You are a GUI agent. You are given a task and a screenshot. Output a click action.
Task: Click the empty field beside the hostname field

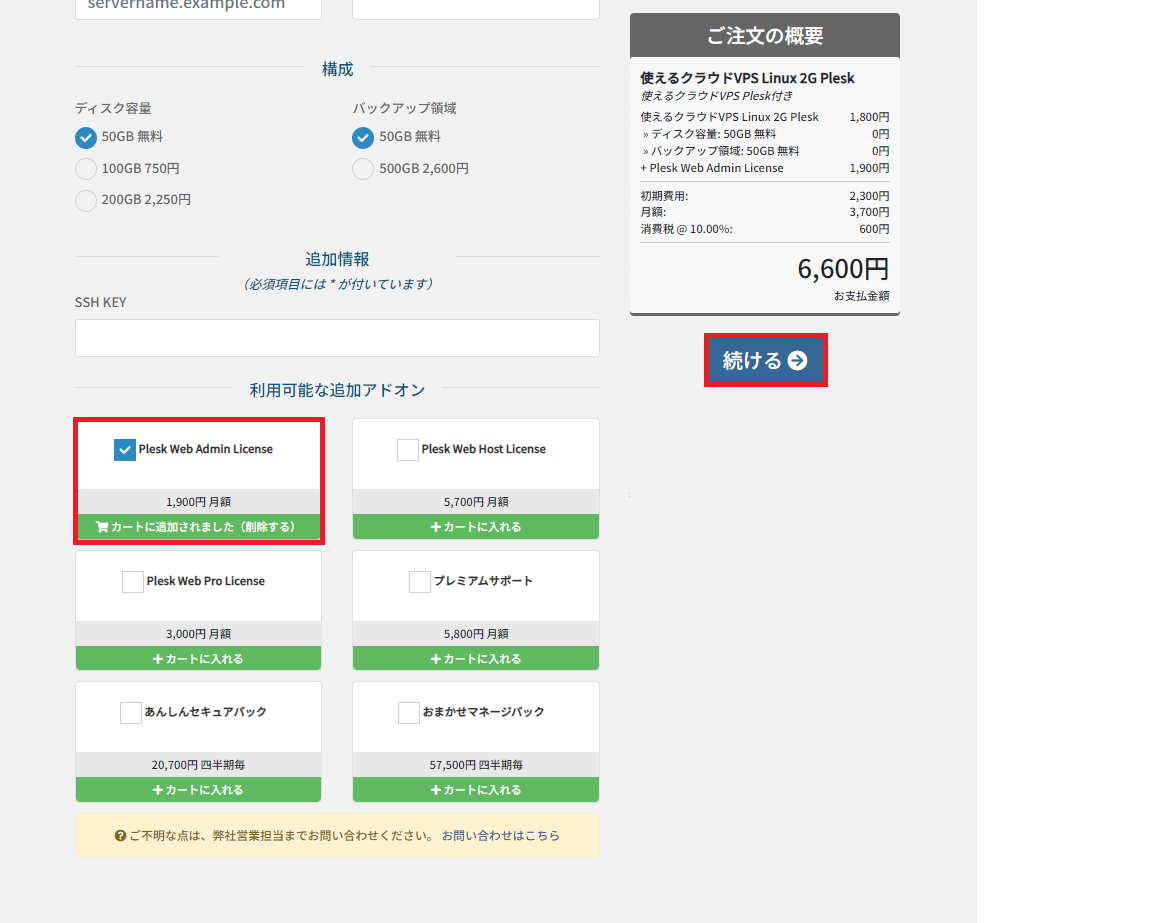476,7
